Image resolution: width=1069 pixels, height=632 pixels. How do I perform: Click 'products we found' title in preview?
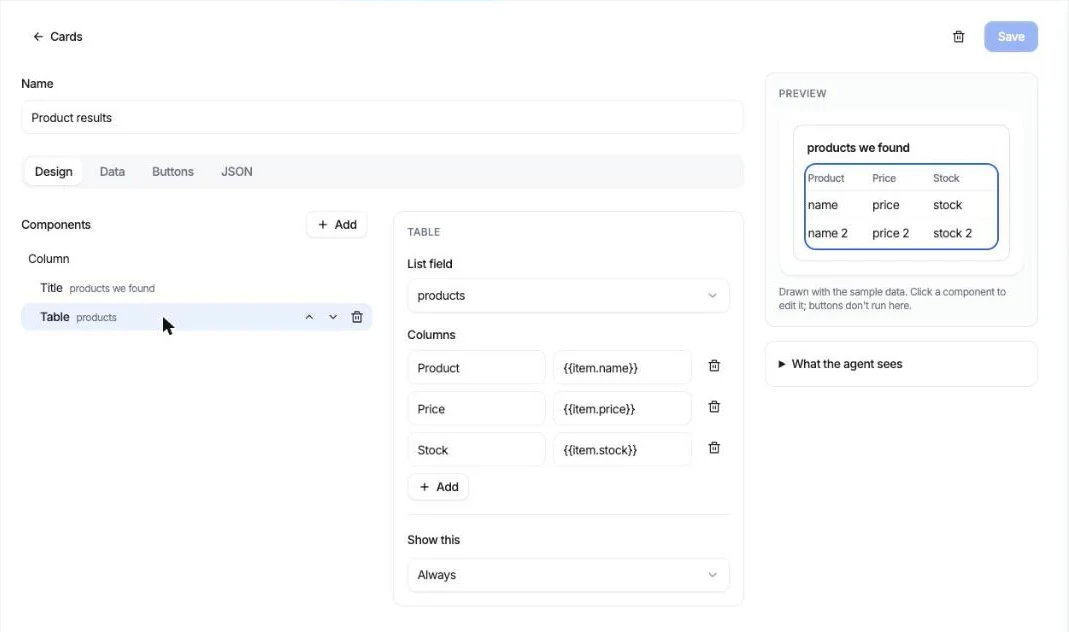coord(858,148)
